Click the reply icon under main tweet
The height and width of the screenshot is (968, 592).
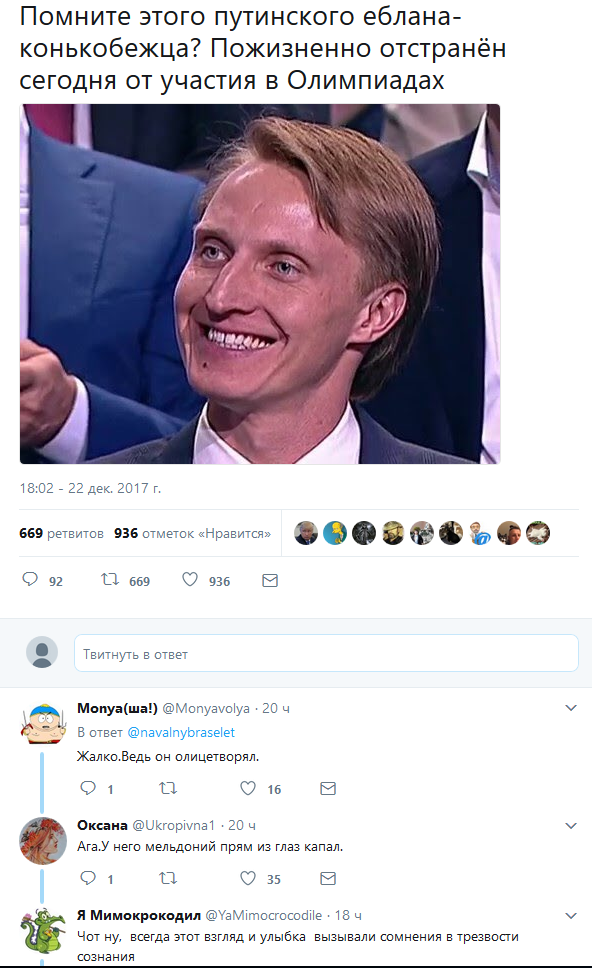point(30,579)
